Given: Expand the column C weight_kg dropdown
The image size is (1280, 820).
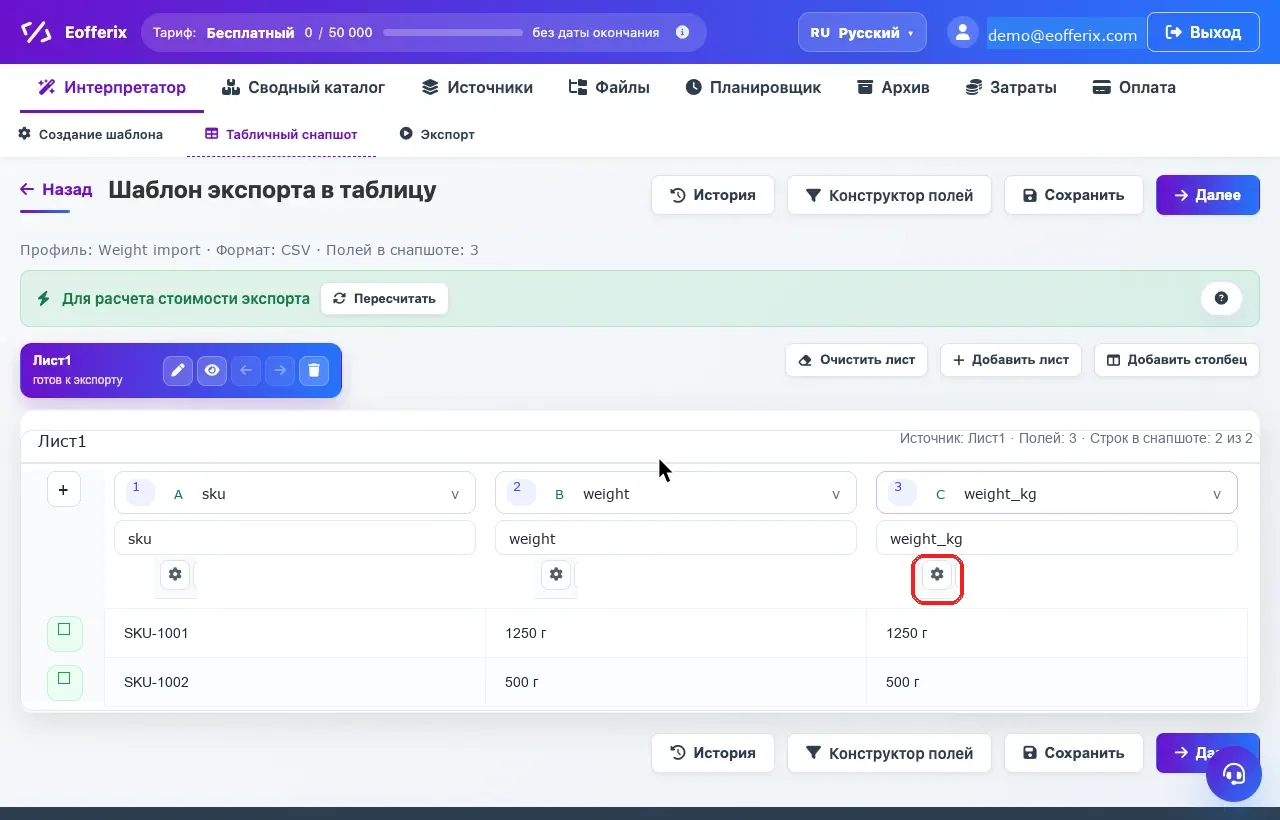Looking at the screenshot, I should 1056,493.
